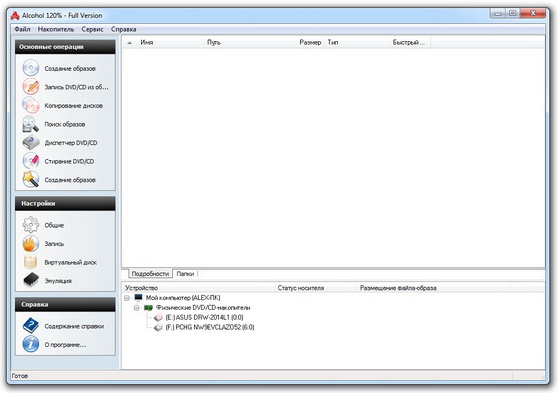Click the О программе info icon
Viewport: 560px width, 393px height.
coord(31,344)
